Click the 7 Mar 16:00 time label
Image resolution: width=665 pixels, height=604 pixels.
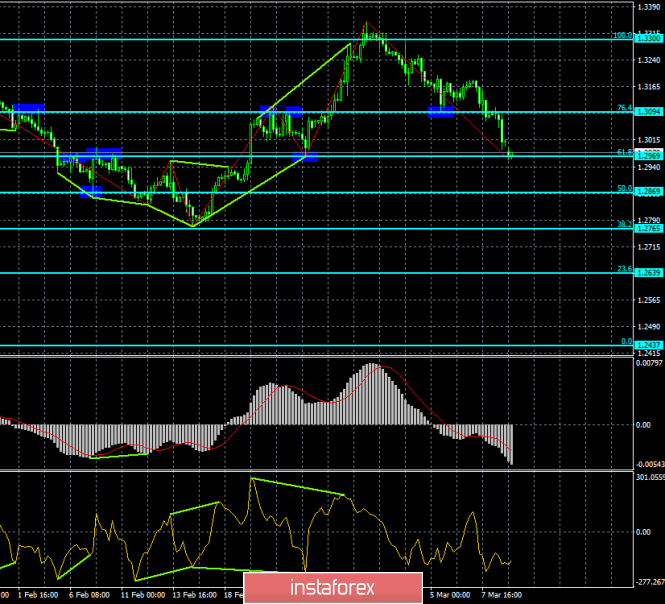coord(510,594)
